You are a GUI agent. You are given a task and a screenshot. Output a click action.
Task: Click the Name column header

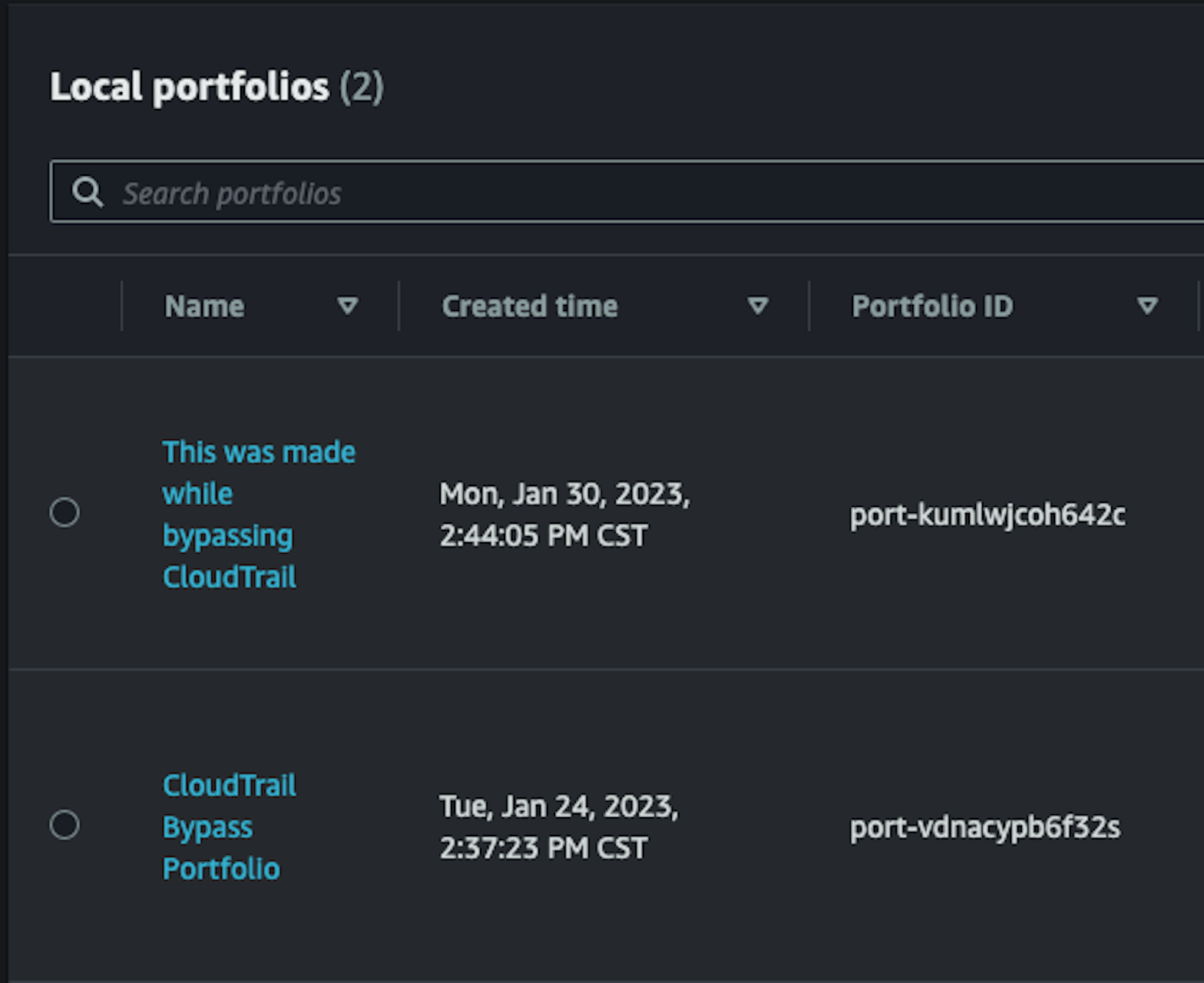click(204, 306)
